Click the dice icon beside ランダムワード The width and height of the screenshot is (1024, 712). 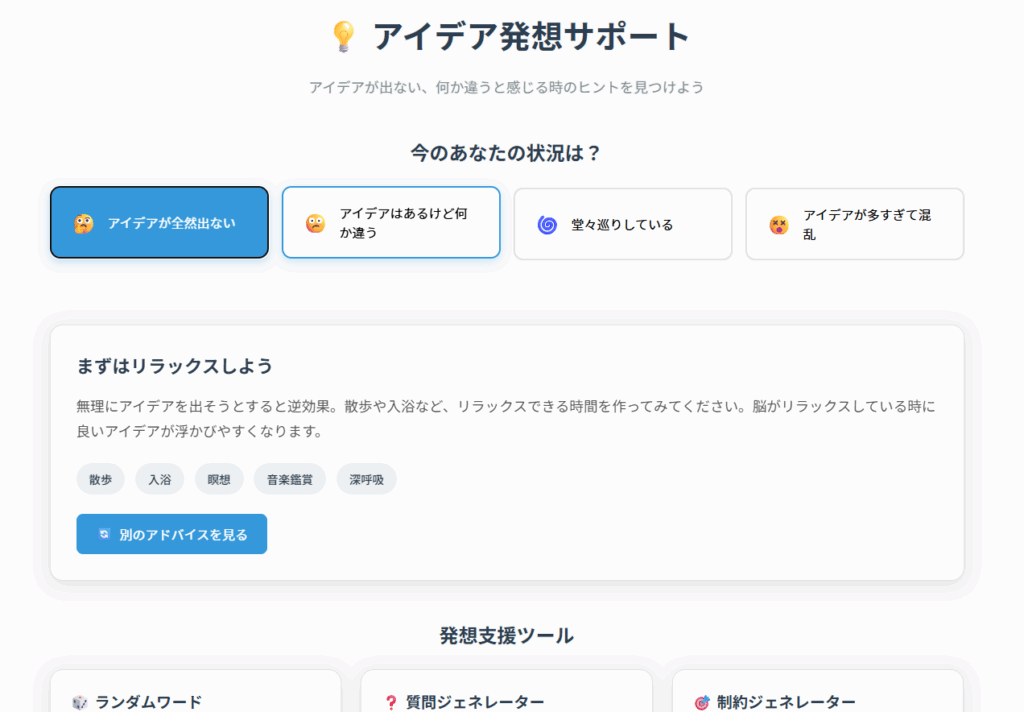[x=80, y=702]
